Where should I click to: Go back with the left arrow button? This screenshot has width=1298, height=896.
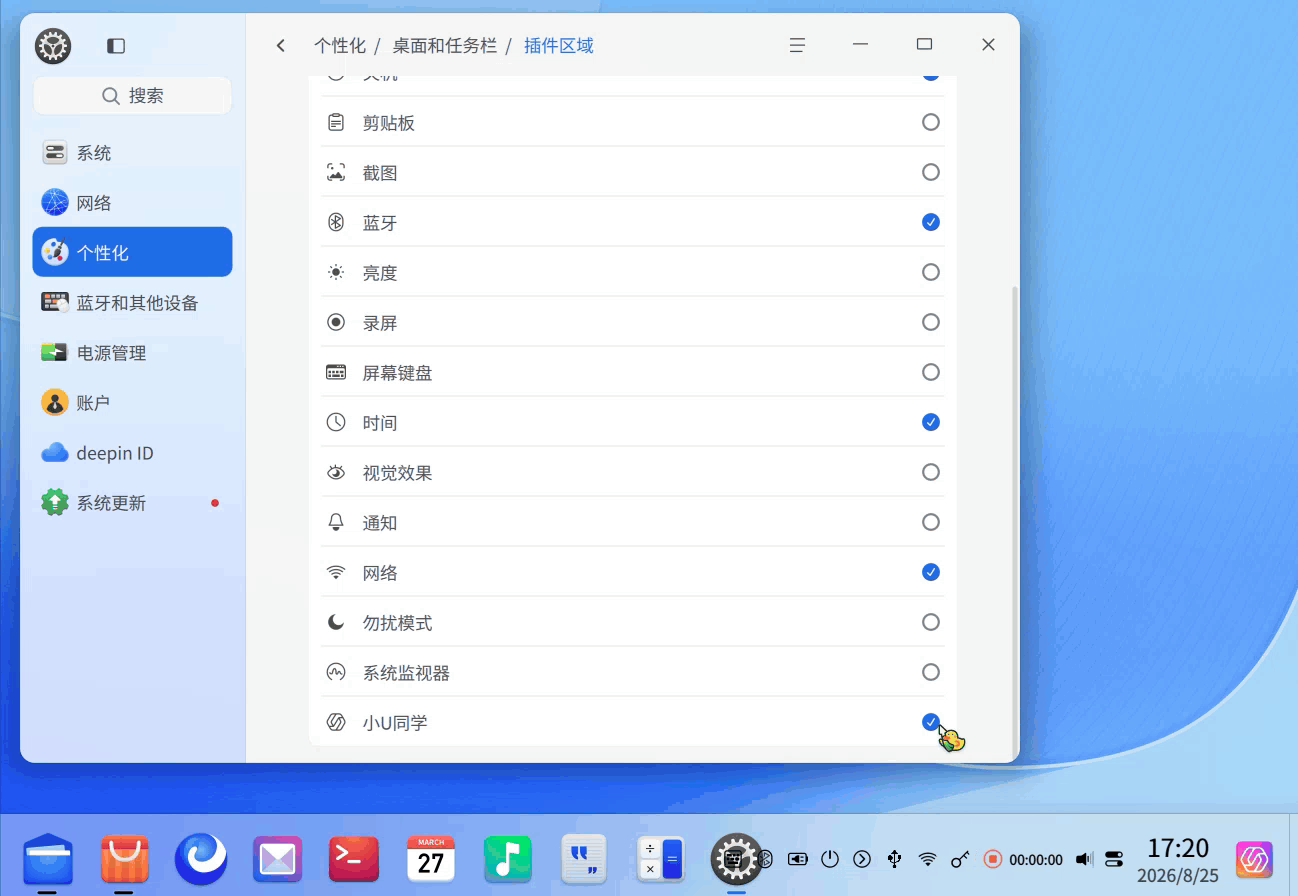point(281,45)
